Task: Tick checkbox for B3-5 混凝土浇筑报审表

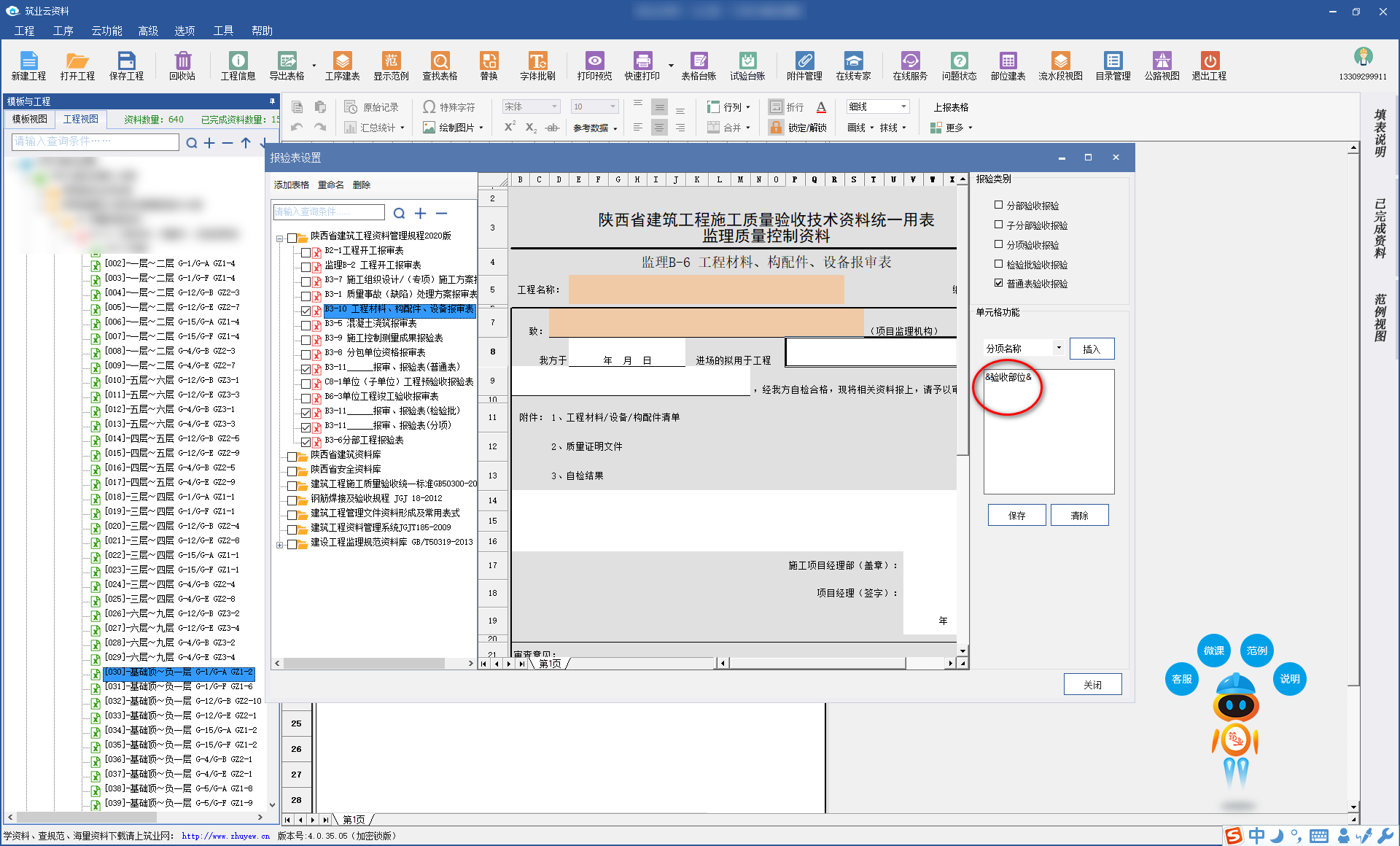Action: (306, 325)
